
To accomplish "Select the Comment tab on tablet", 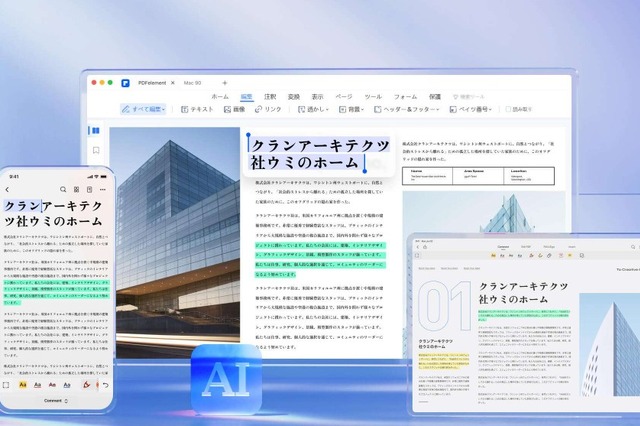I will click(x=503, y=247).
